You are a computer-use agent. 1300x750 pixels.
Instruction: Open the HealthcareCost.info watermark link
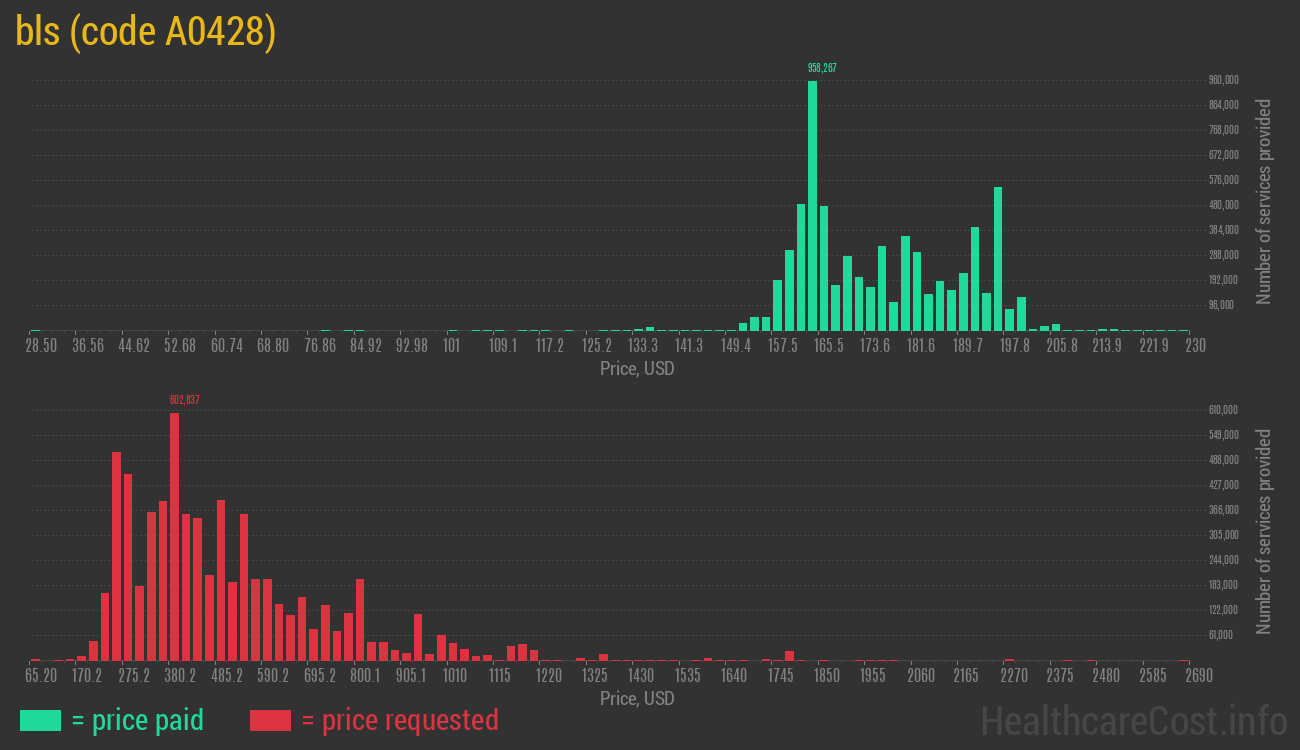tap(1133, 720)
